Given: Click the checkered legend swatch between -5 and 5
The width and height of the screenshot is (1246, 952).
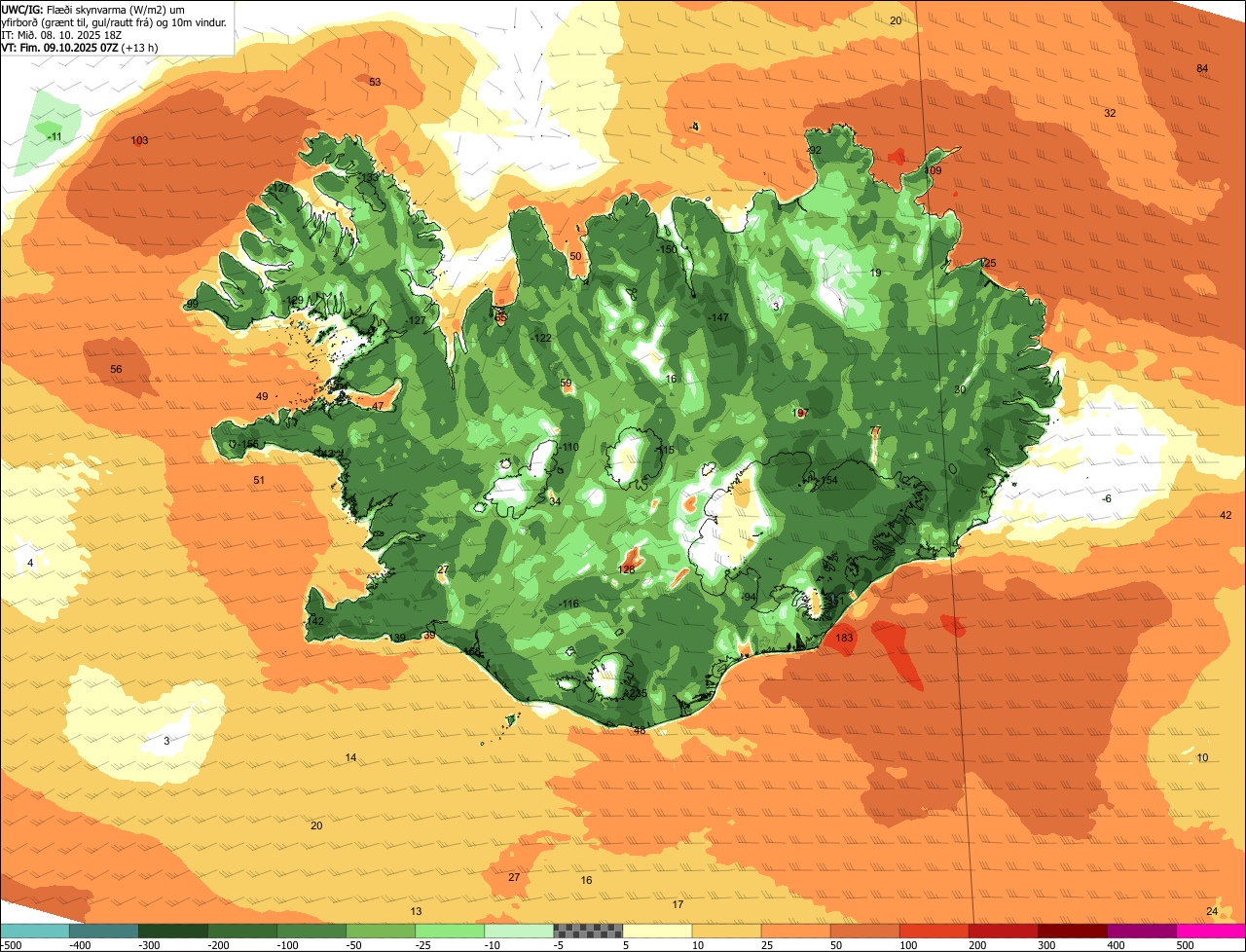Looking at the screenshot, I should coord(588,931).
